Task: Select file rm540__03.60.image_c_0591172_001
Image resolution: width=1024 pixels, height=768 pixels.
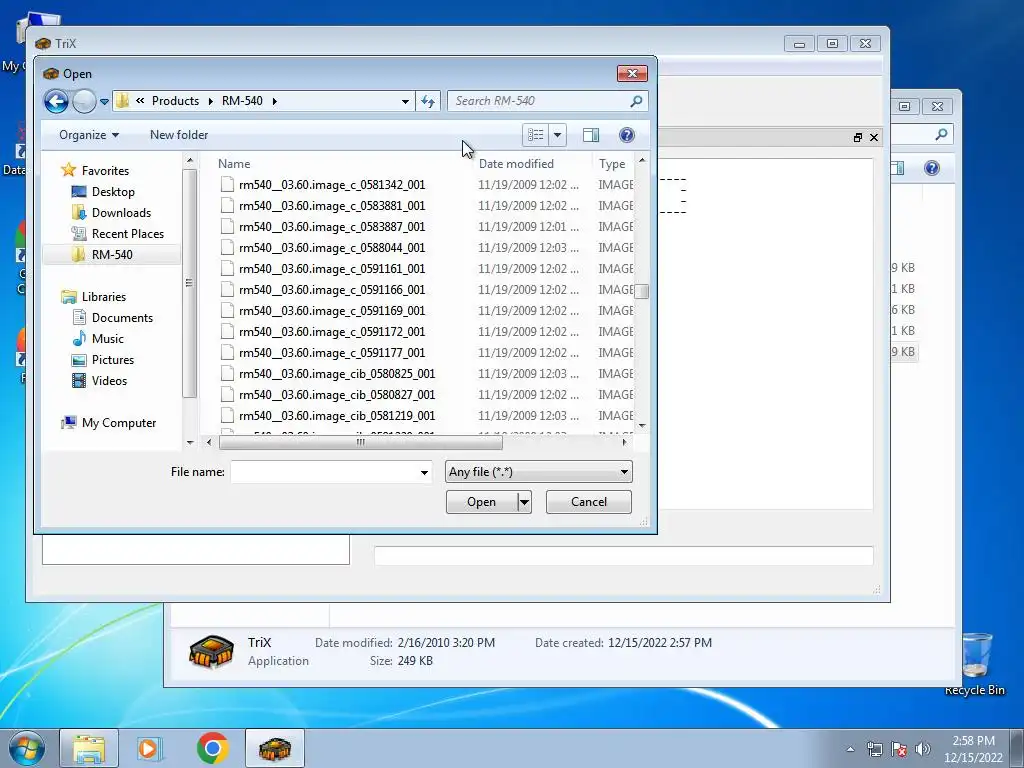Action: click(x=332, y=332)
